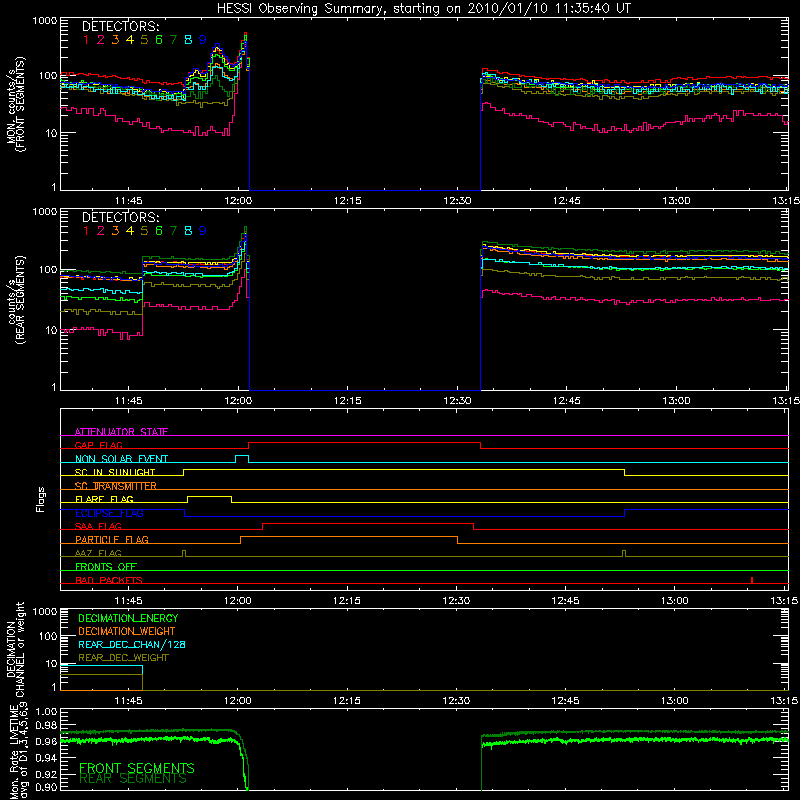
Task: Select blue detector 9 in front segments legend
Action: (x=203, y=40)
